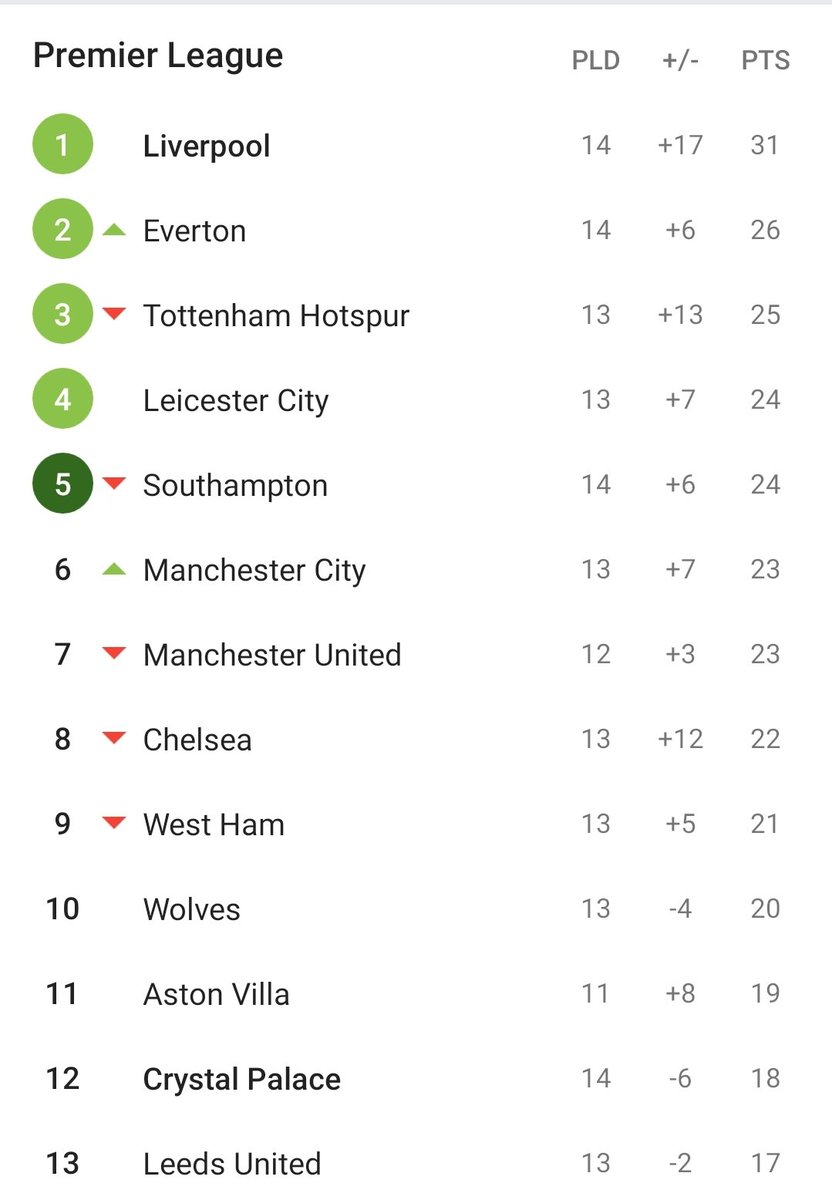Click West Ham's red down arrow
This screenshot has width=832, height=1200.
coord(115,824)
